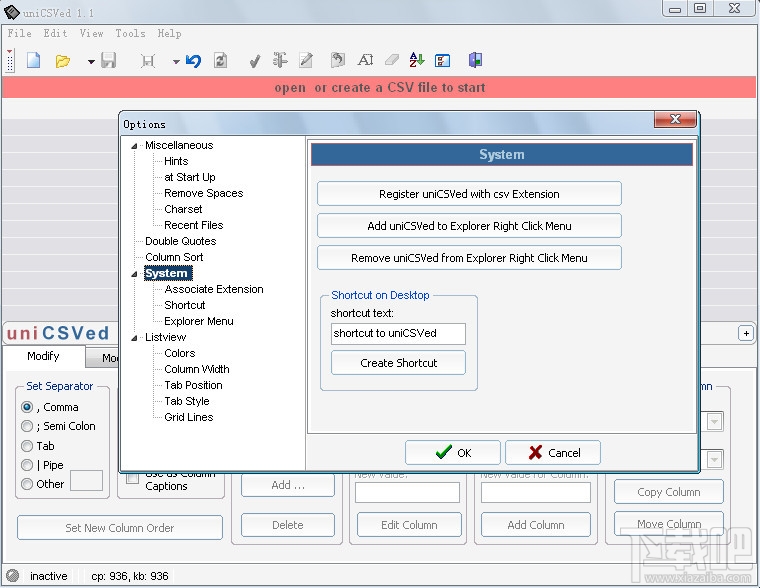Open the Tools menu
The image size is (760, 588).
[x=130, y=33]
